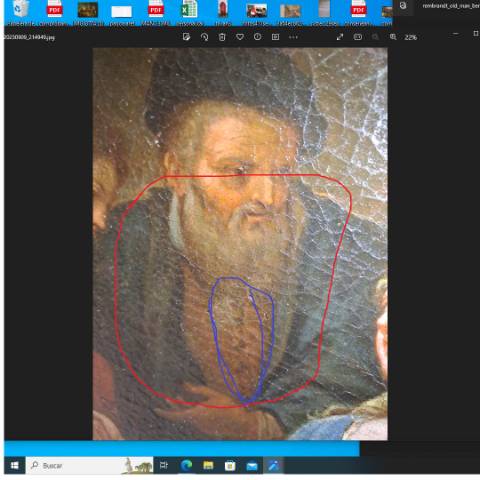Add the photo to favorites with the heart icon
480x480 pixels.
[x=240, y=37]
